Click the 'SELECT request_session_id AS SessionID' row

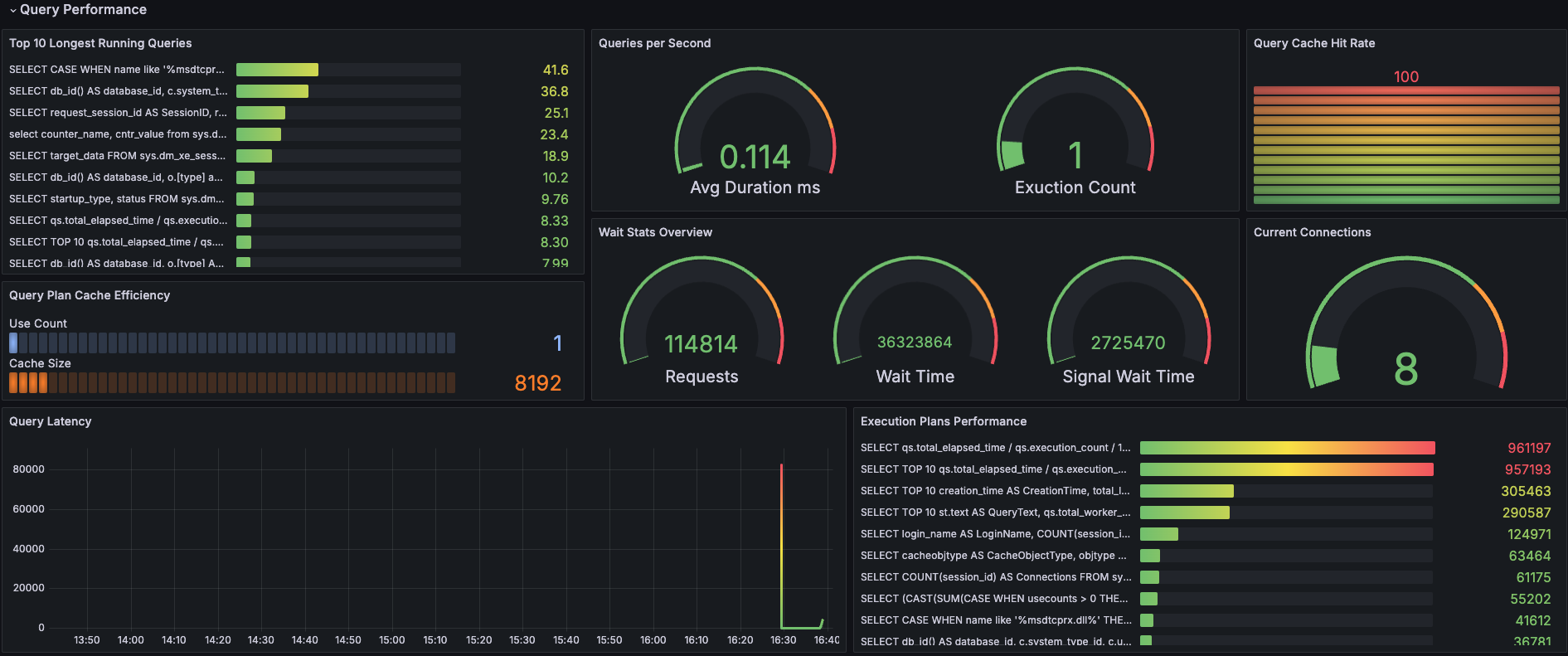[x=289, y=113]
